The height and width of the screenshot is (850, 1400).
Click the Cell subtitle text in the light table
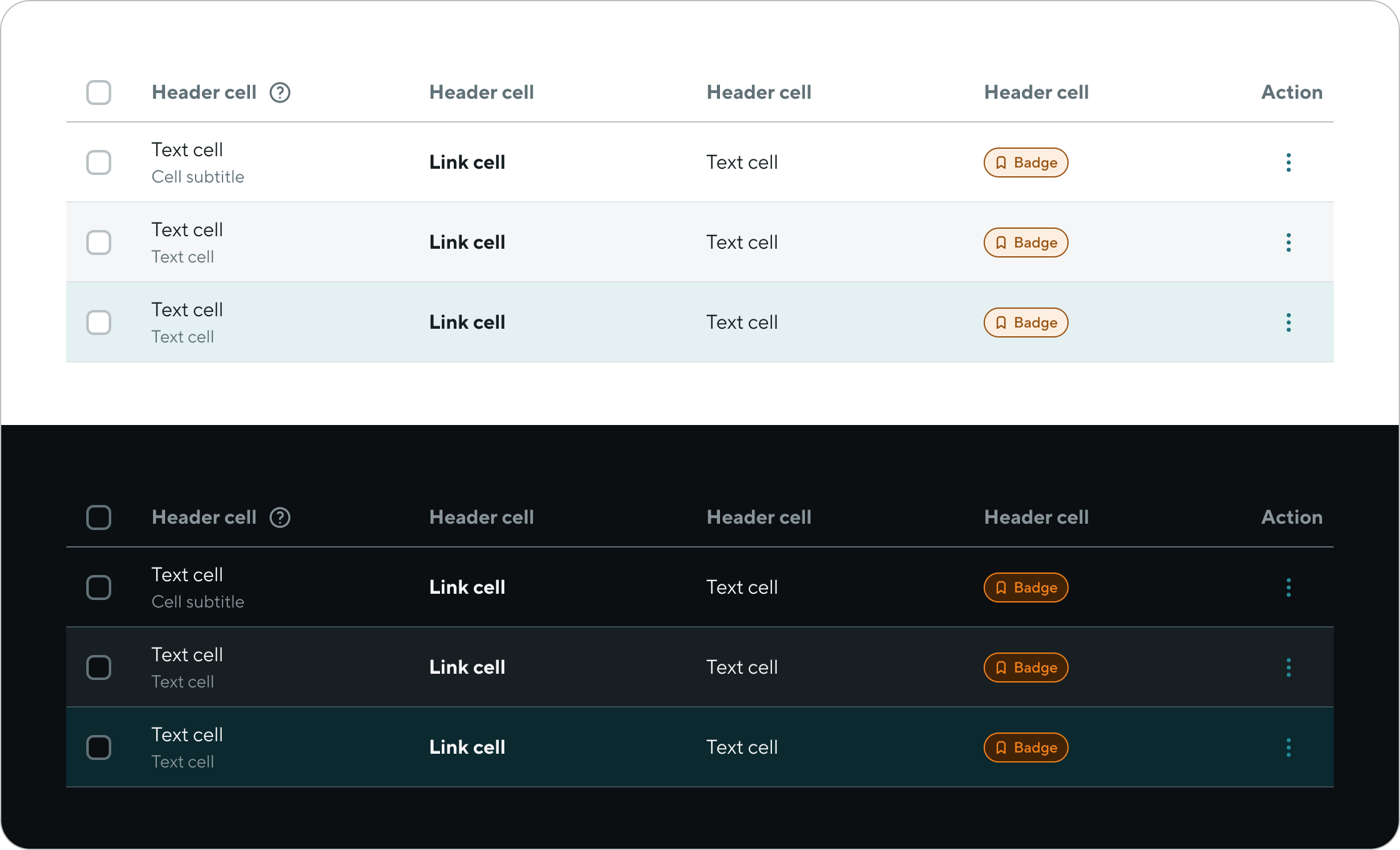pos(198,177)
